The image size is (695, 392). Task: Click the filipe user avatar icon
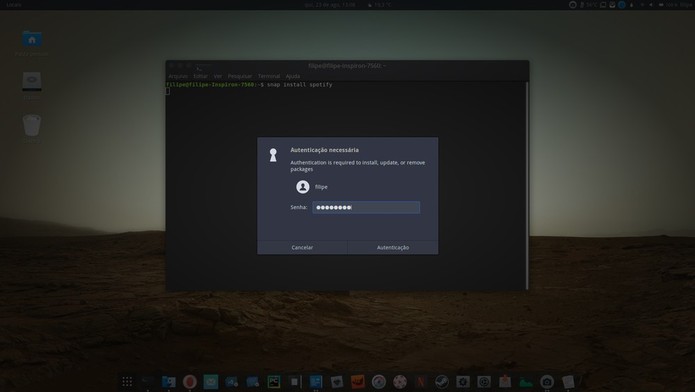click(x=303, y=187)
